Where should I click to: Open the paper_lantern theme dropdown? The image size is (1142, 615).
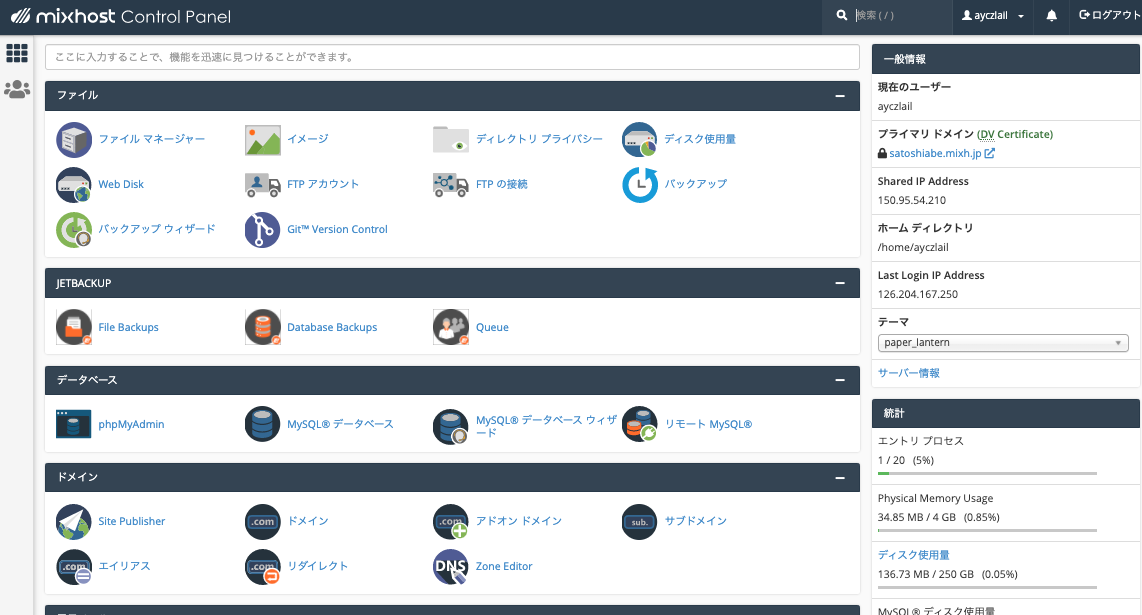[1003, 342]
